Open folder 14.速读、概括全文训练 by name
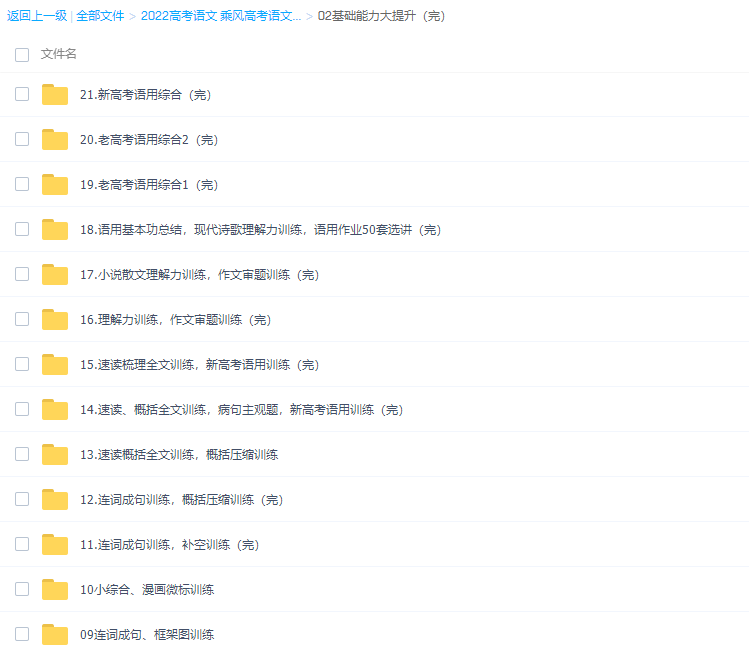Image resolution: width=749 pixels, height=649 pixels. pos(241,410)
